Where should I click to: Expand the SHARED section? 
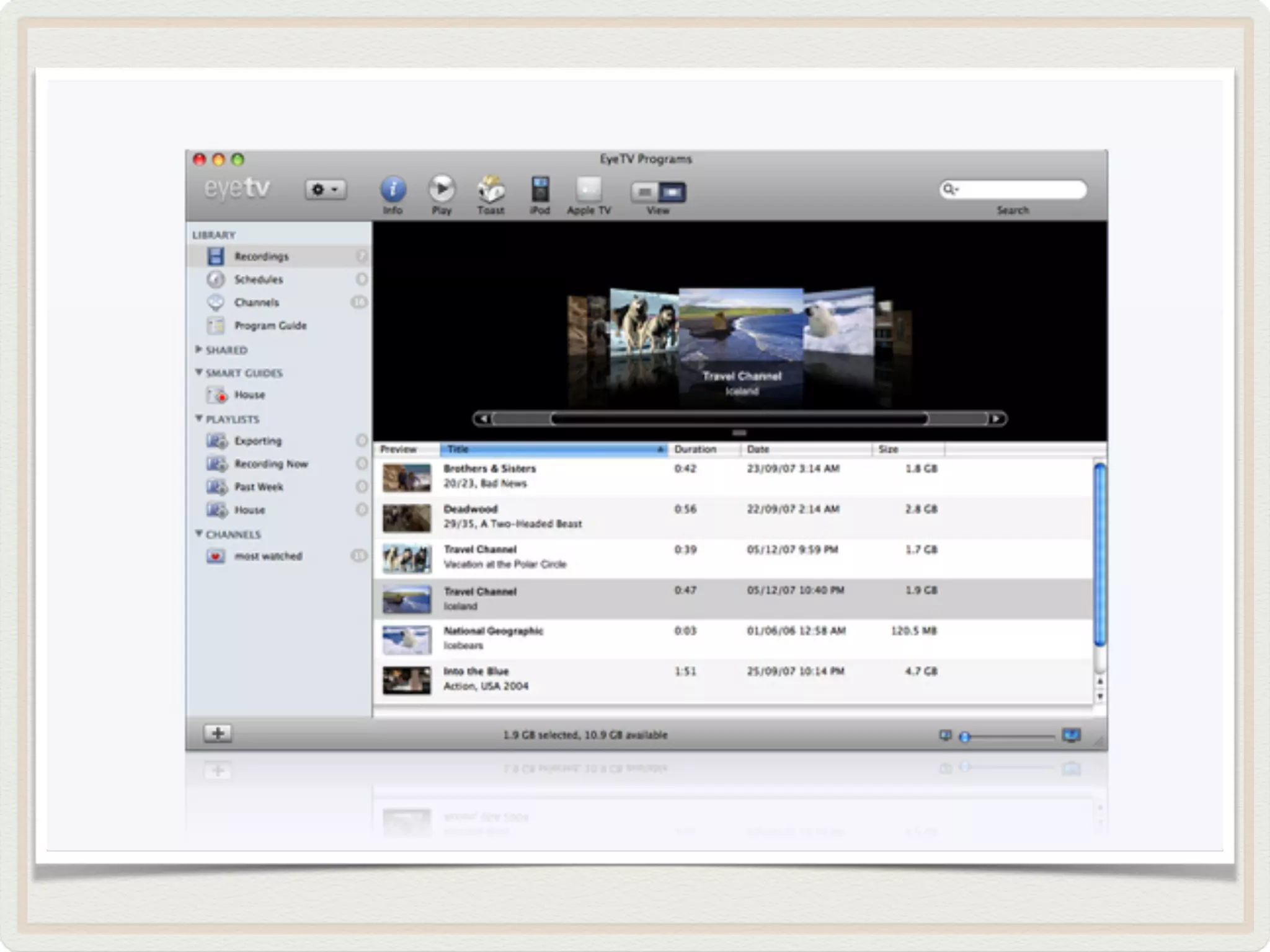(x=198, y=350)
